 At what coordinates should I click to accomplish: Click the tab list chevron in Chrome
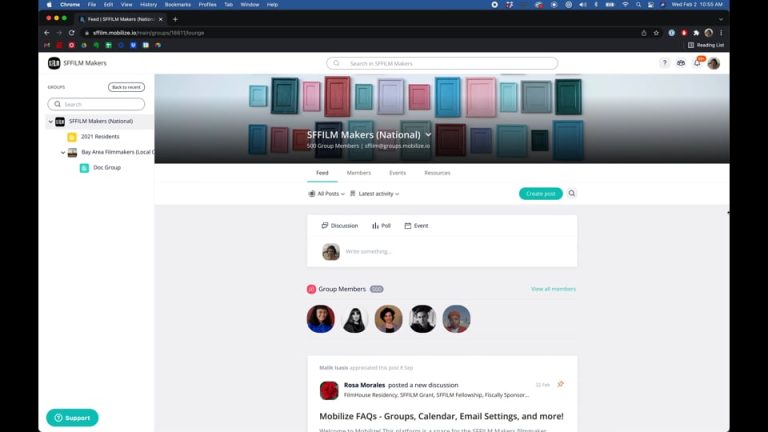click(721, 19)
